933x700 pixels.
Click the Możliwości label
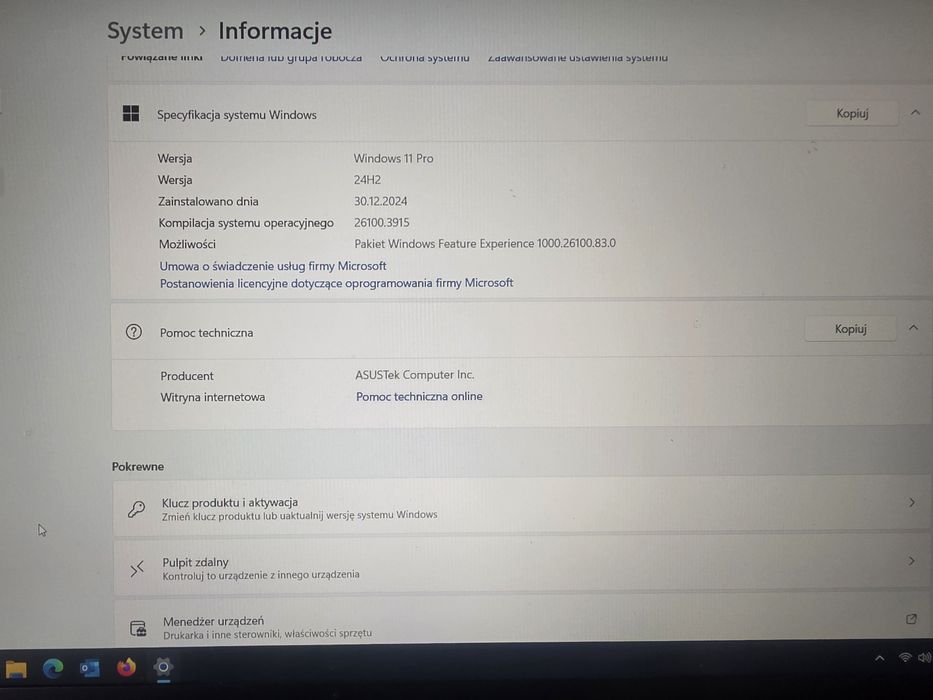click(x=187, y=244)
